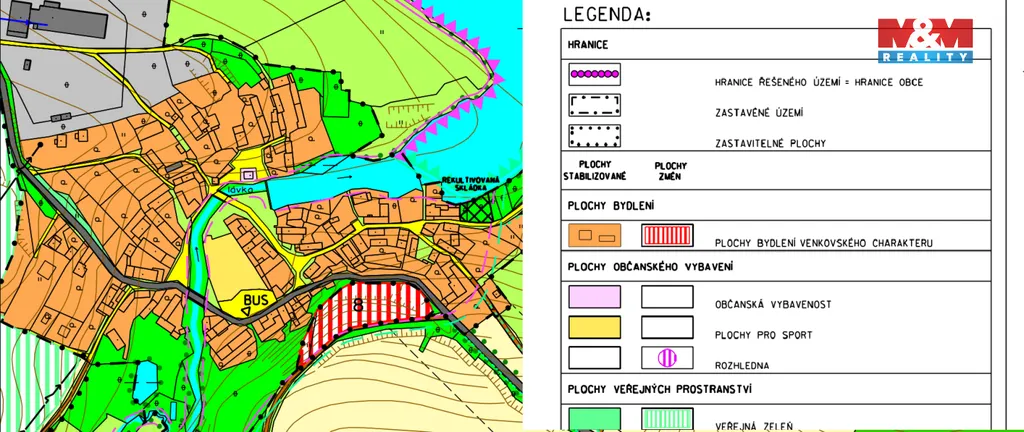Click the LEGENDA heading

pos(607,14)
